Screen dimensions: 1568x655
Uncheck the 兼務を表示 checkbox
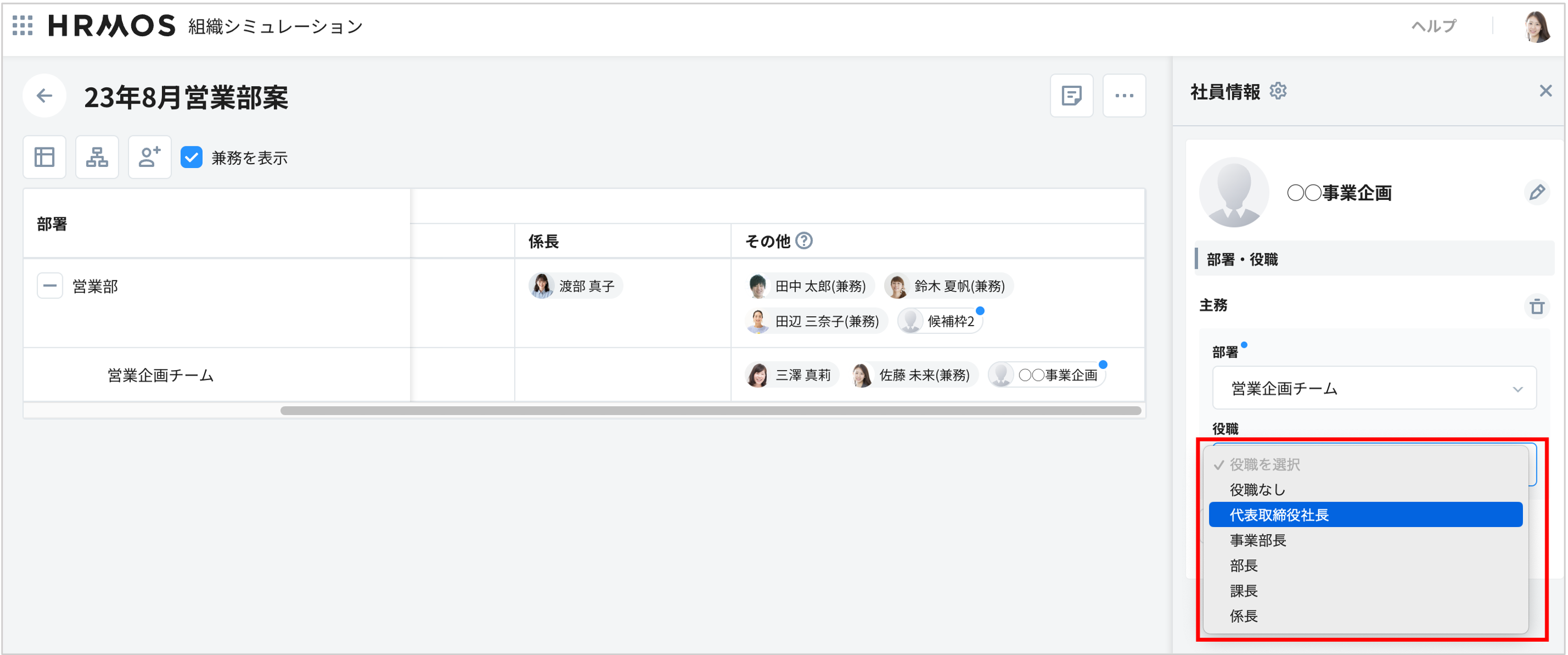192,157
